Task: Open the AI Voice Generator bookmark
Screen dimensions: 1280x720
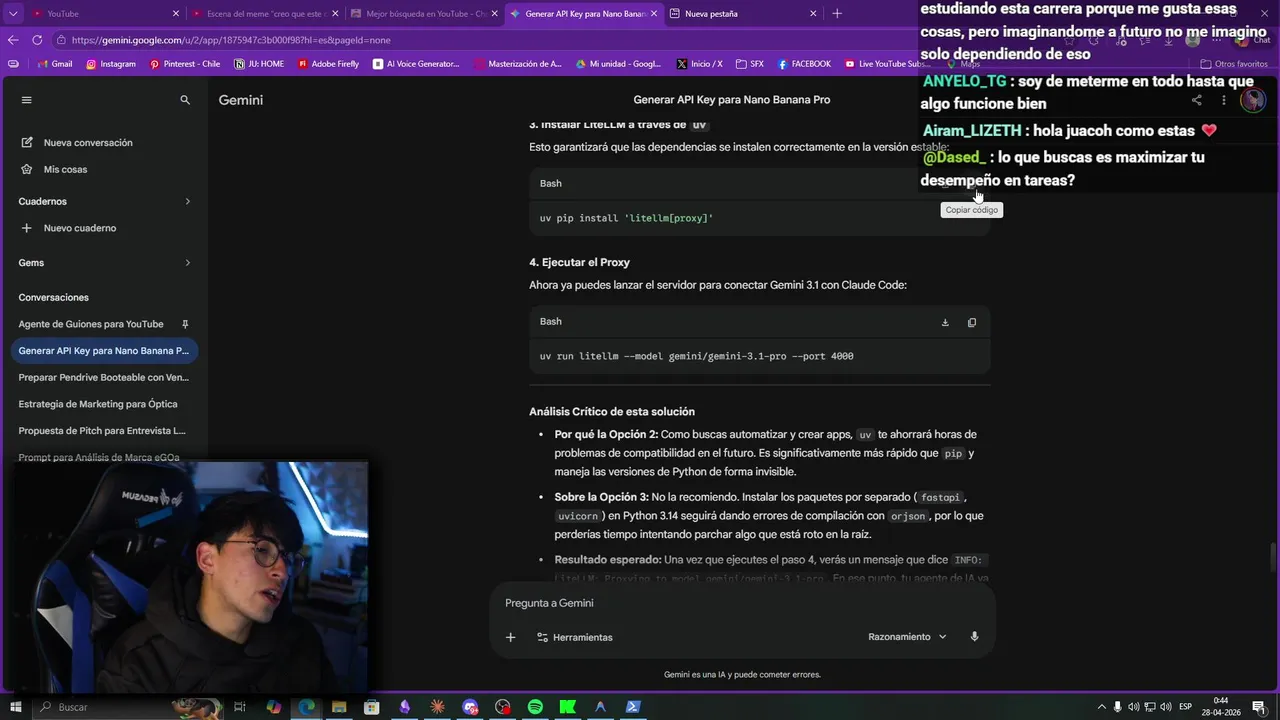Action: coord(416,64)
